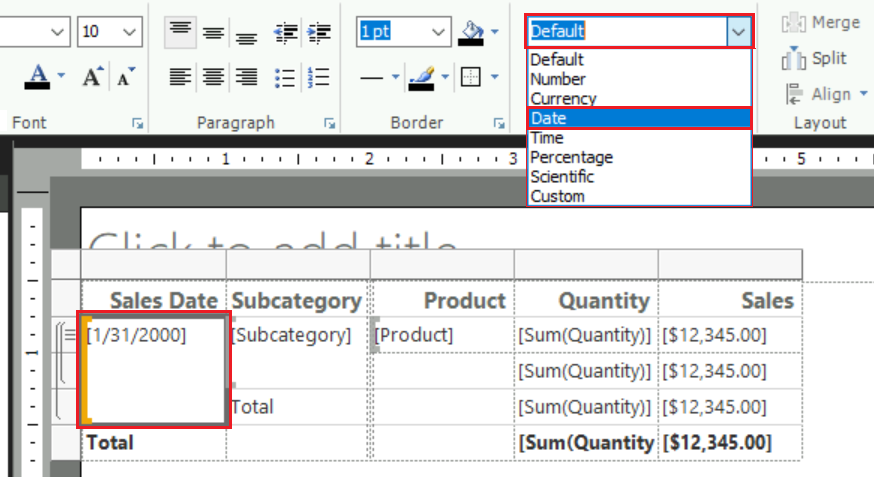This screenshot has height=477, width=874.
Task: Apply numbered list formatting
Action: tap(319, 76)
